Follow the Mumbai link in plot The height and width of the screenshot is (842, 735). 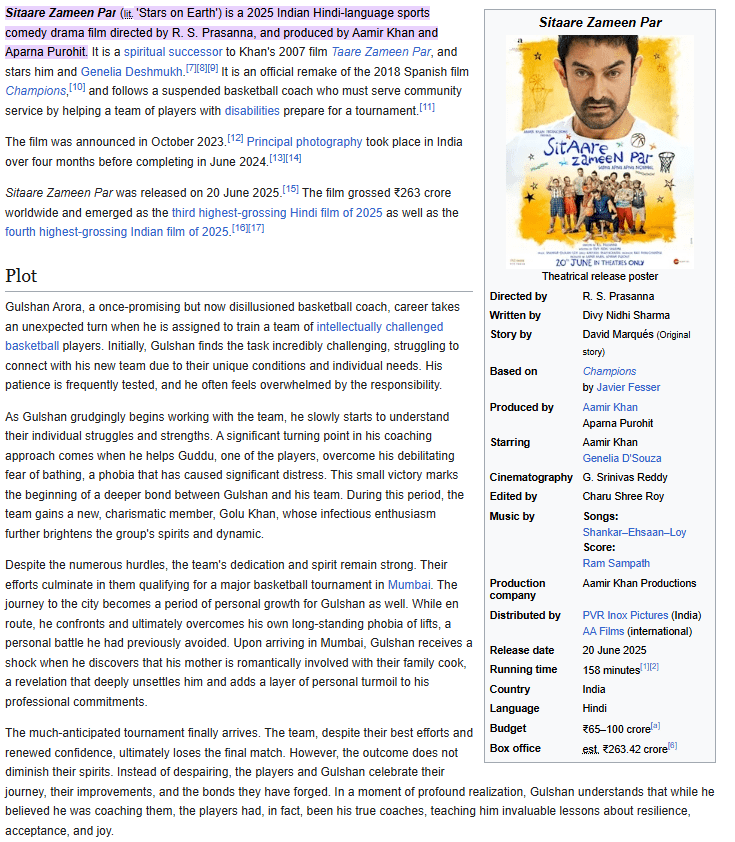(409, 585)
